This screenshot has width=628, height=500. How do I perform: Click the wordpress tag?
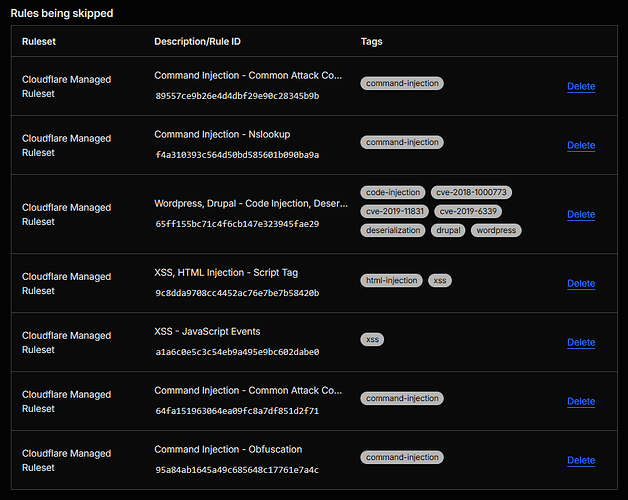coord(496,230)
